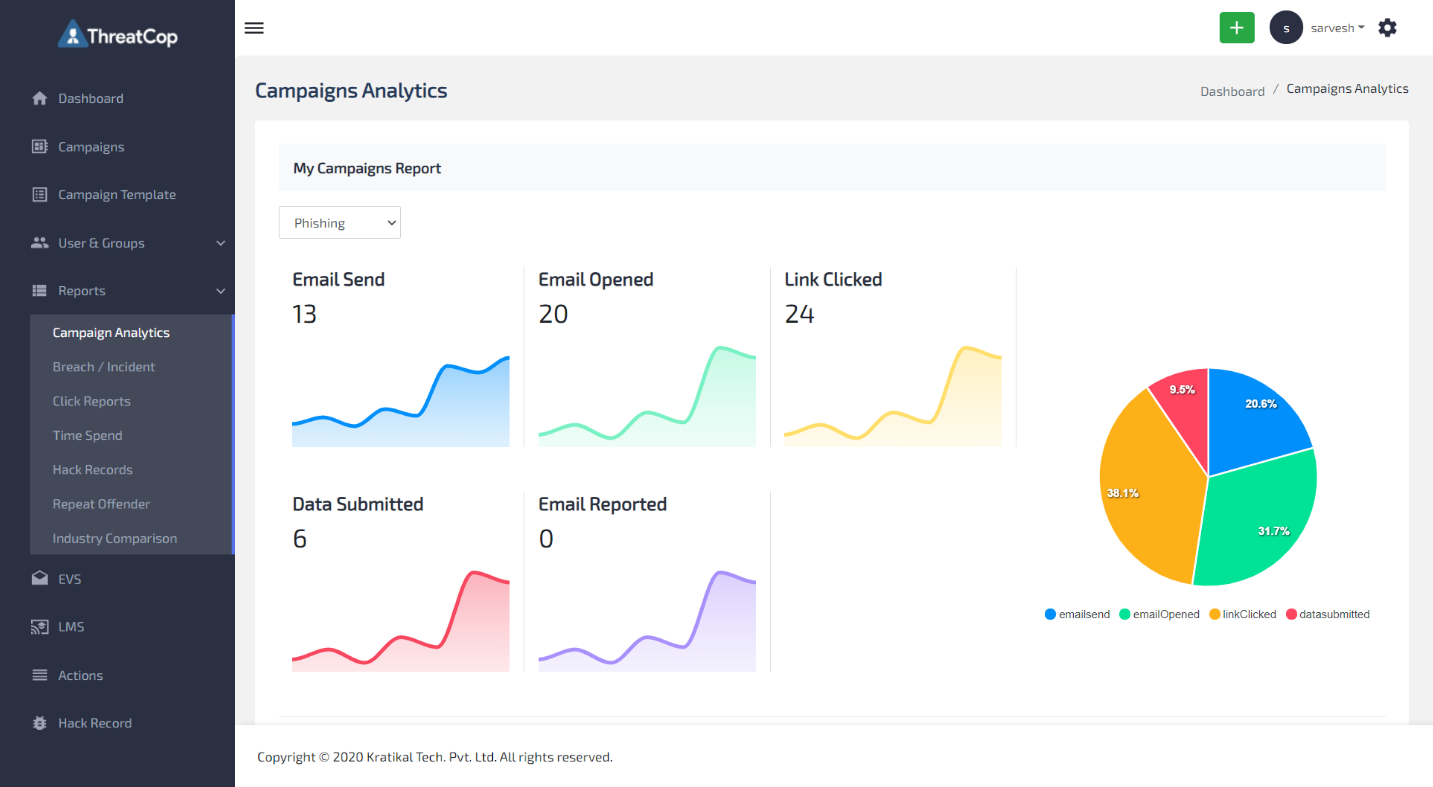Open Click Reports in the sidebar
Screen dimensions: 1433x787
click(92, 401)
